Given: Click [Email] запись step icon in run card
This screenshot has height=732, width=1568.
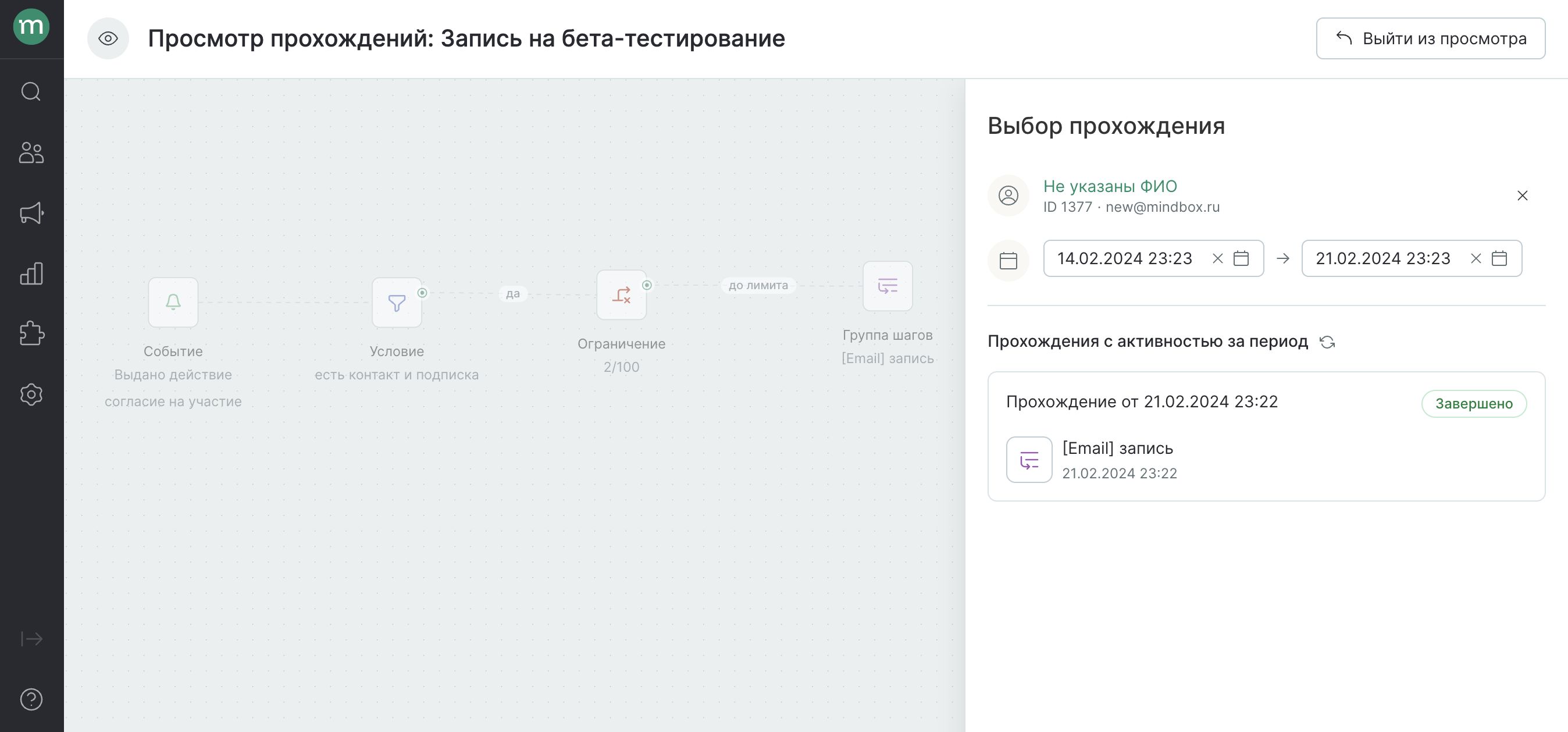Looking at the screenshot, I should point(1029,460).
